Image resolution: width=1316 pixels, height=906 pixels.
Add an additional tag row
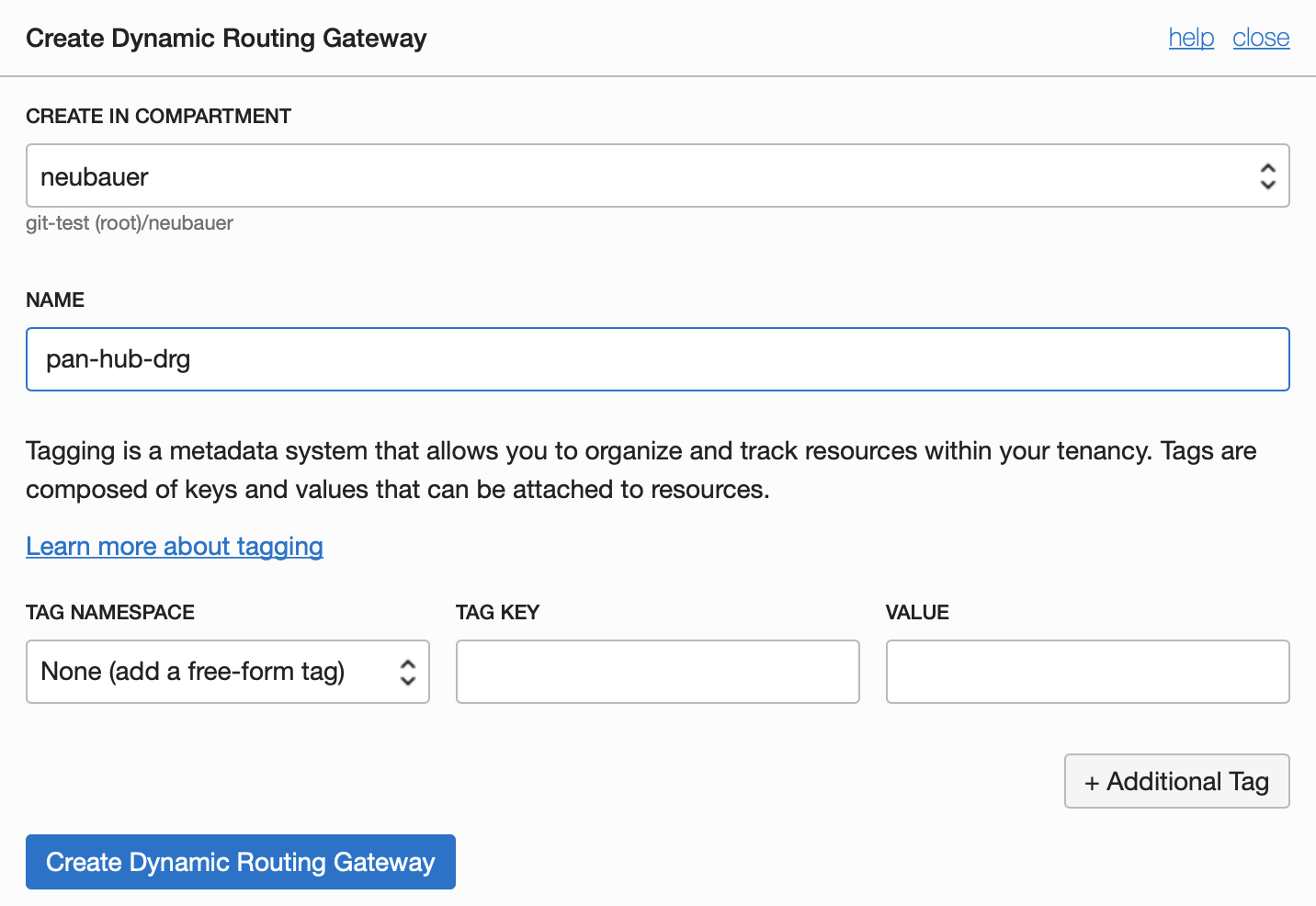pos(1176,781)
